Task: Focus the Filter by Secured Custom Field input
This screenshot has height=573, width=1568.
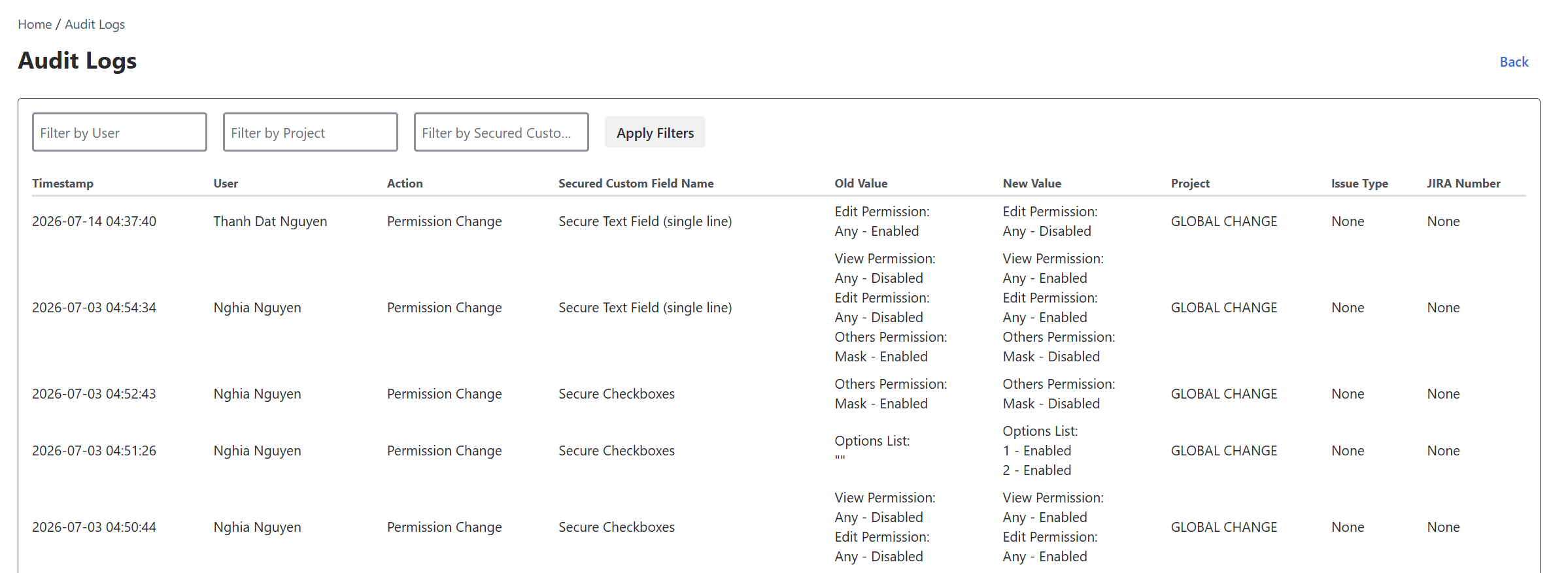Action: [x=502, y=132]
